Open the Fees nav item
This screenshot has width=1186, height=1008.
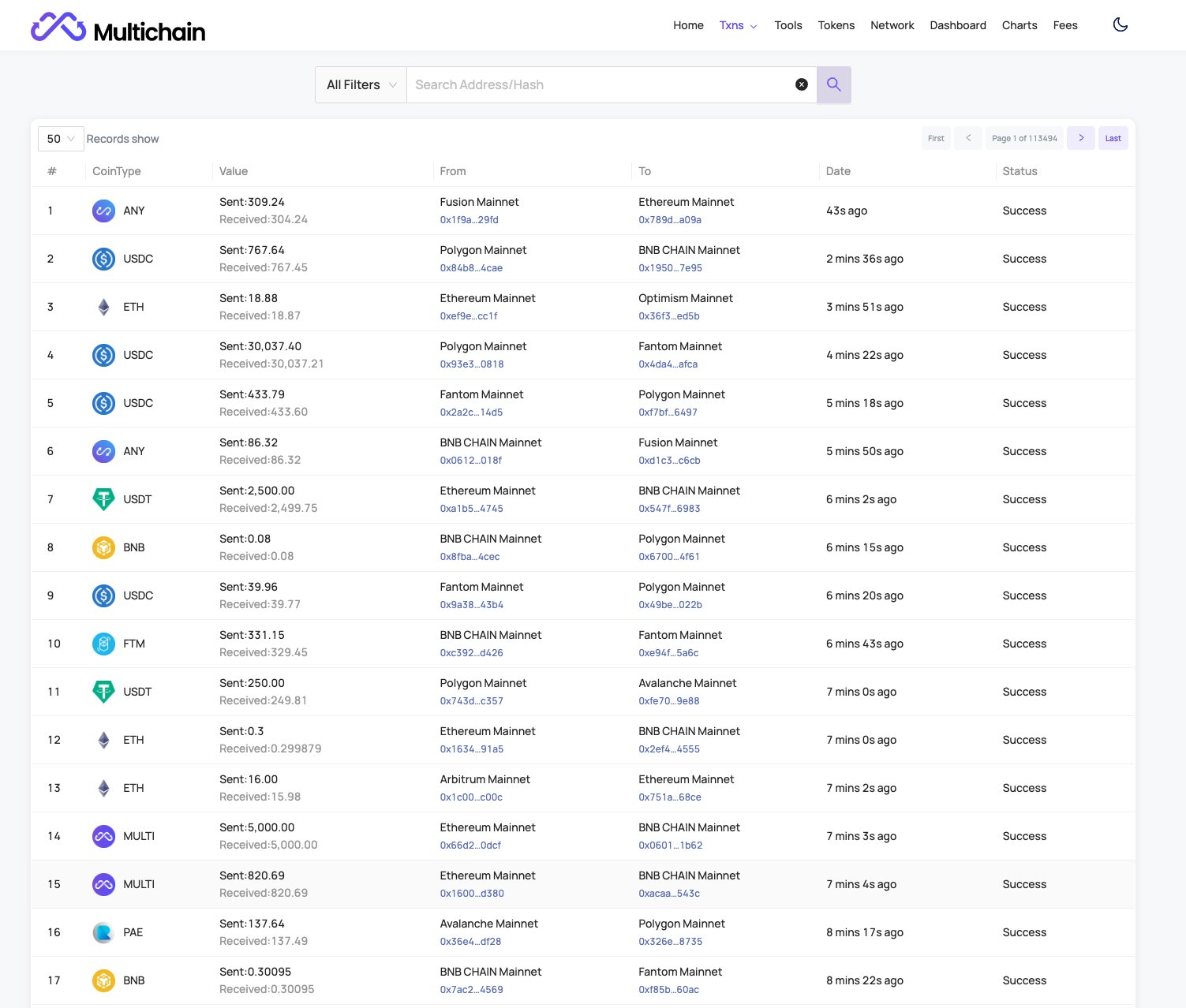point(1065,25)
